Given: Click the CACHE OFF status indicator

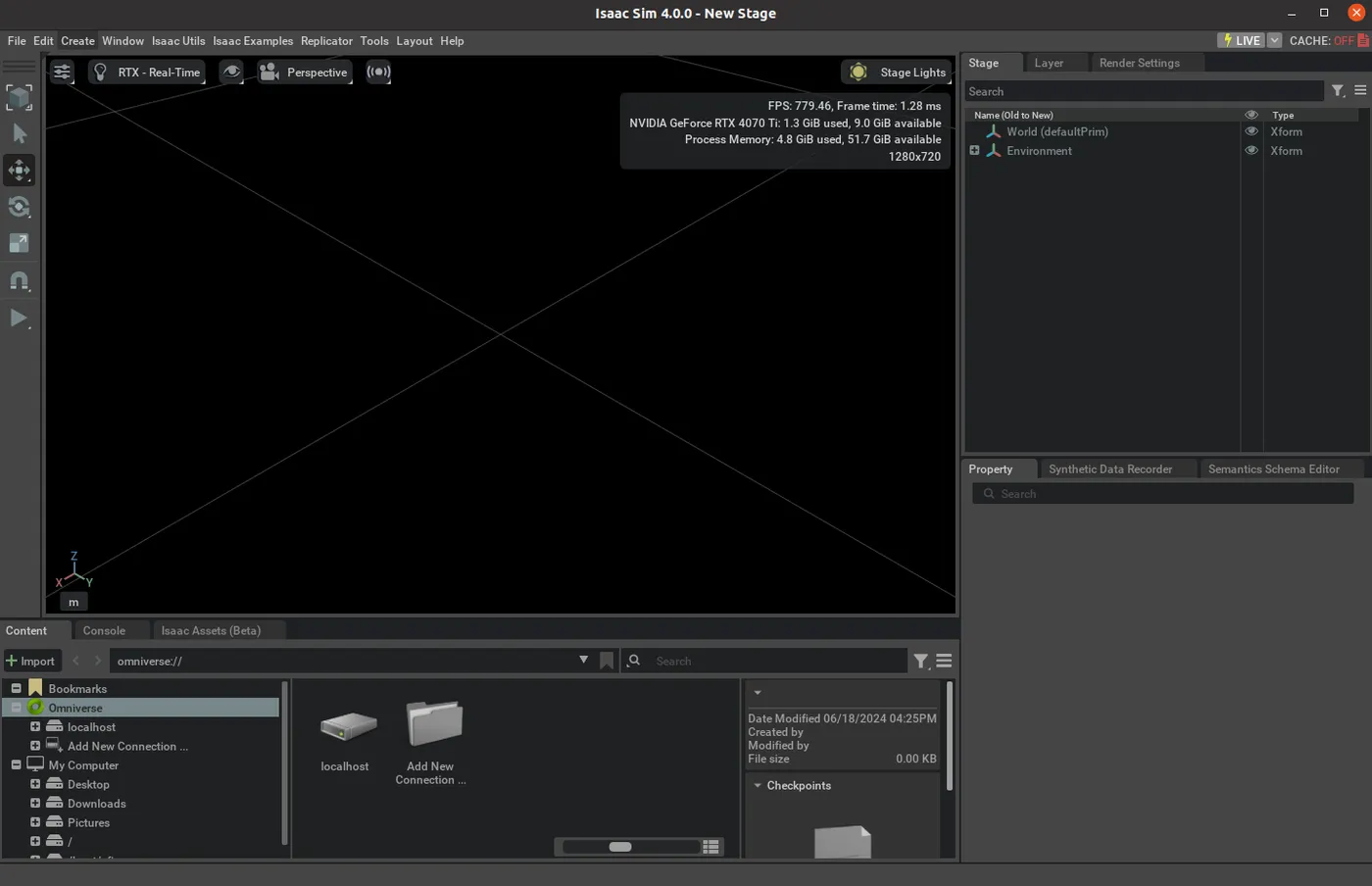Looking at the screenshot, I should point(1328,40).
